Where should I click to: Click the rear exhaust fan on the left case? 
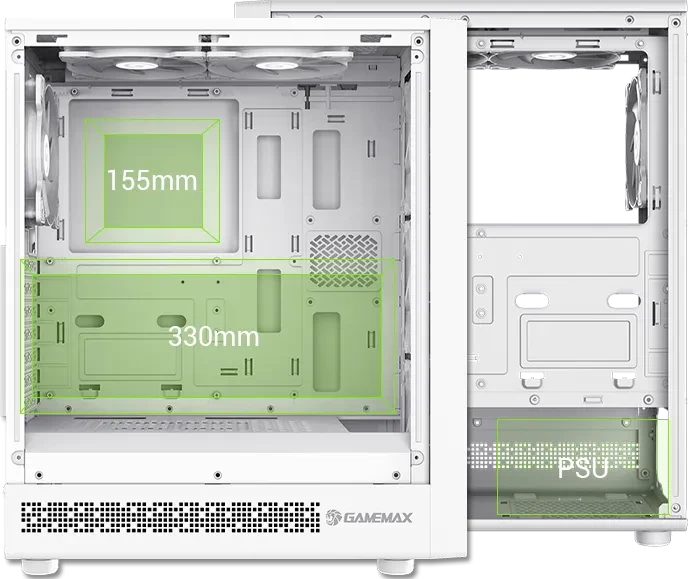(x=42, y=151)
